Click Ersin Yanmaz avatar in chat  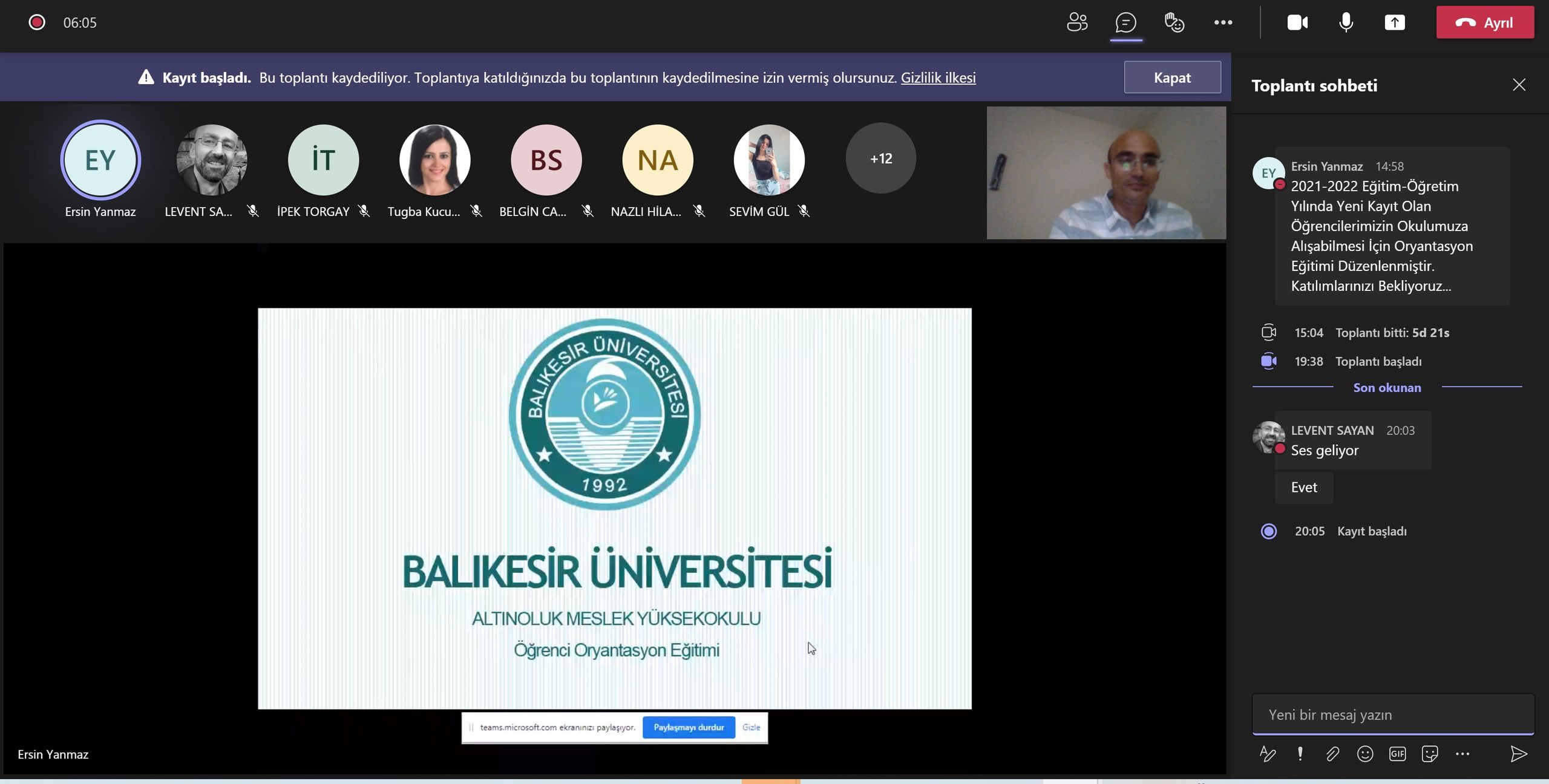click(1268, 173)
